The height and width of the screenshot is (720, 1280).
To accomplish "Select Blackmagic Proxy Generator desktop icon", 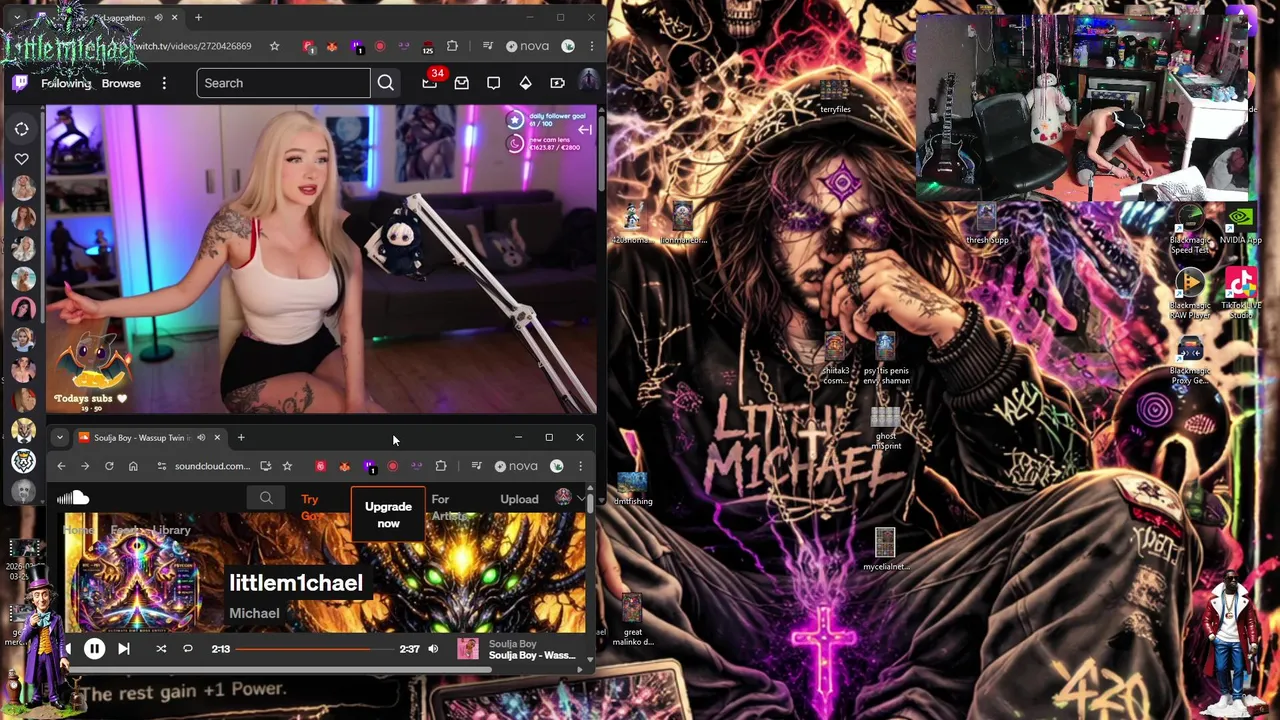I will 1190,361.
